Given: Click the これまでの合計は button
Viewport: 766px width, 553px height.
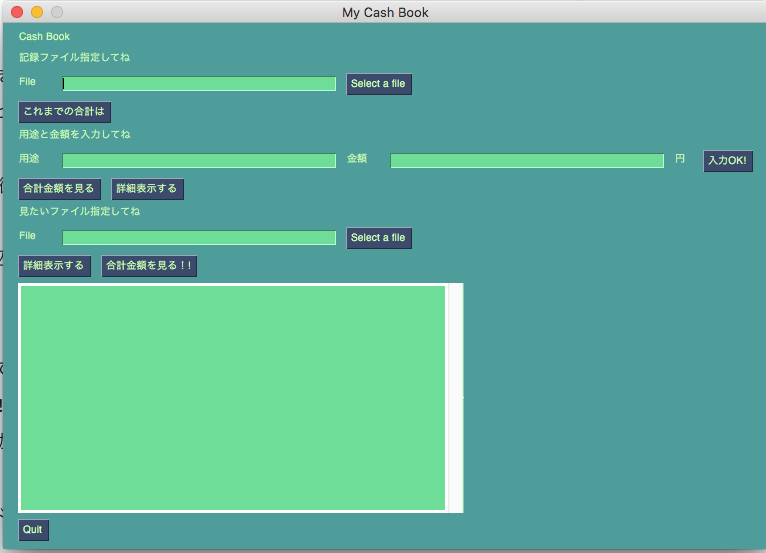Looking at the screenshot, I should pyautogui.click(x=64, y=112).
